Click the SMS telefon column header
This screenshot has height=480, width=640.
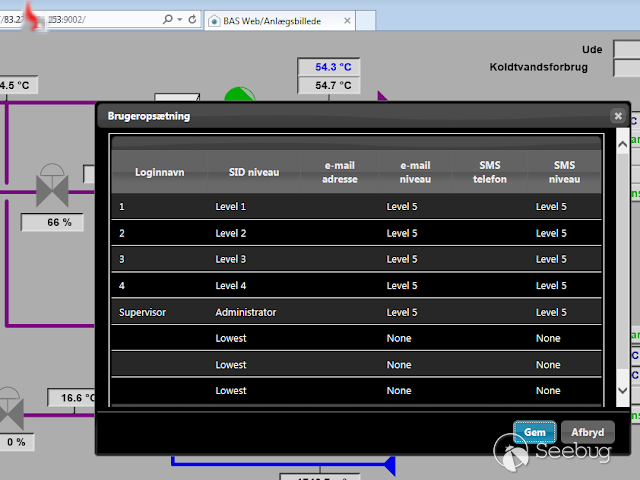click(490, 172)
